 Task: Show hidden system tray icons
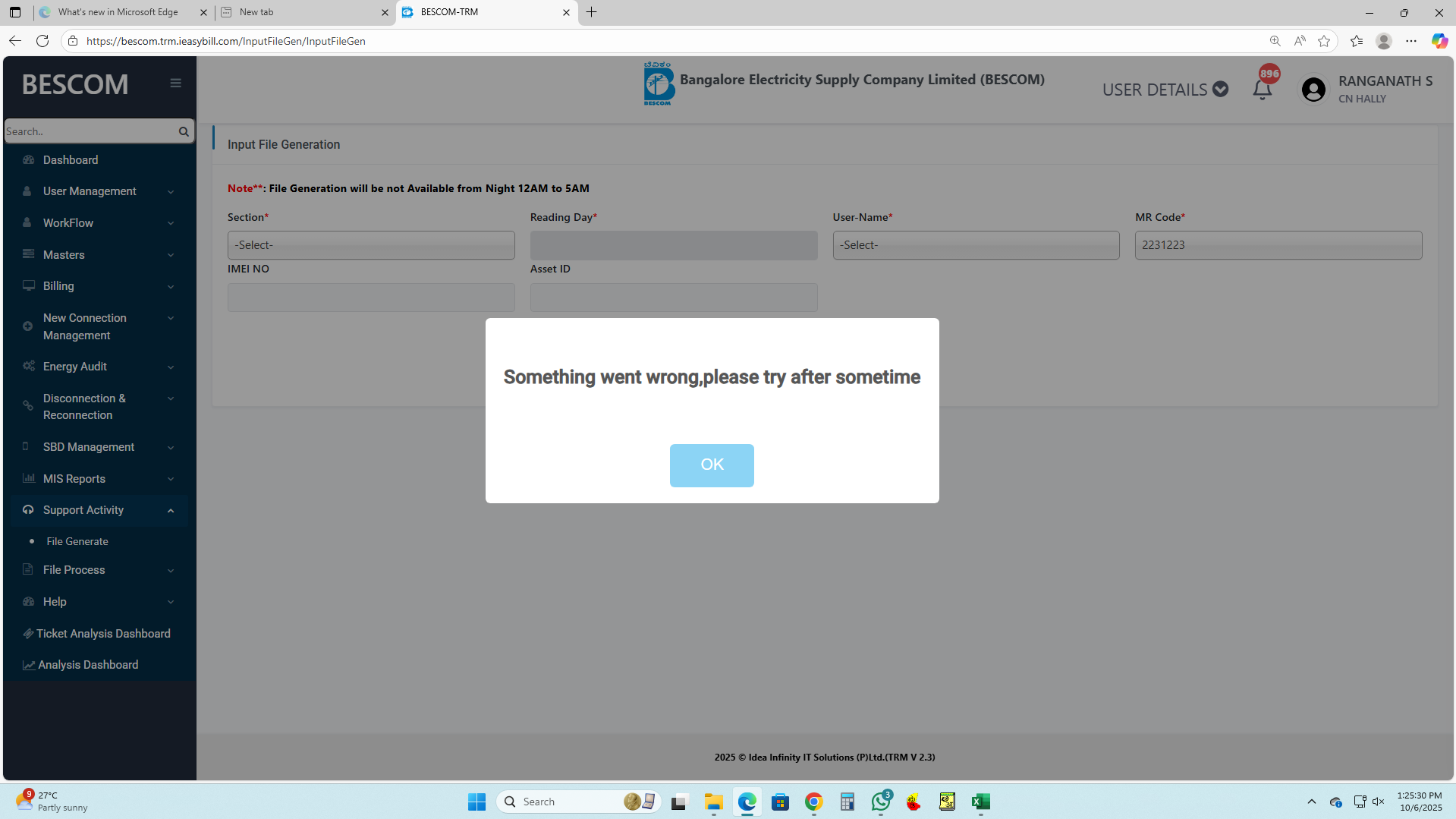tap(1312, 802)
